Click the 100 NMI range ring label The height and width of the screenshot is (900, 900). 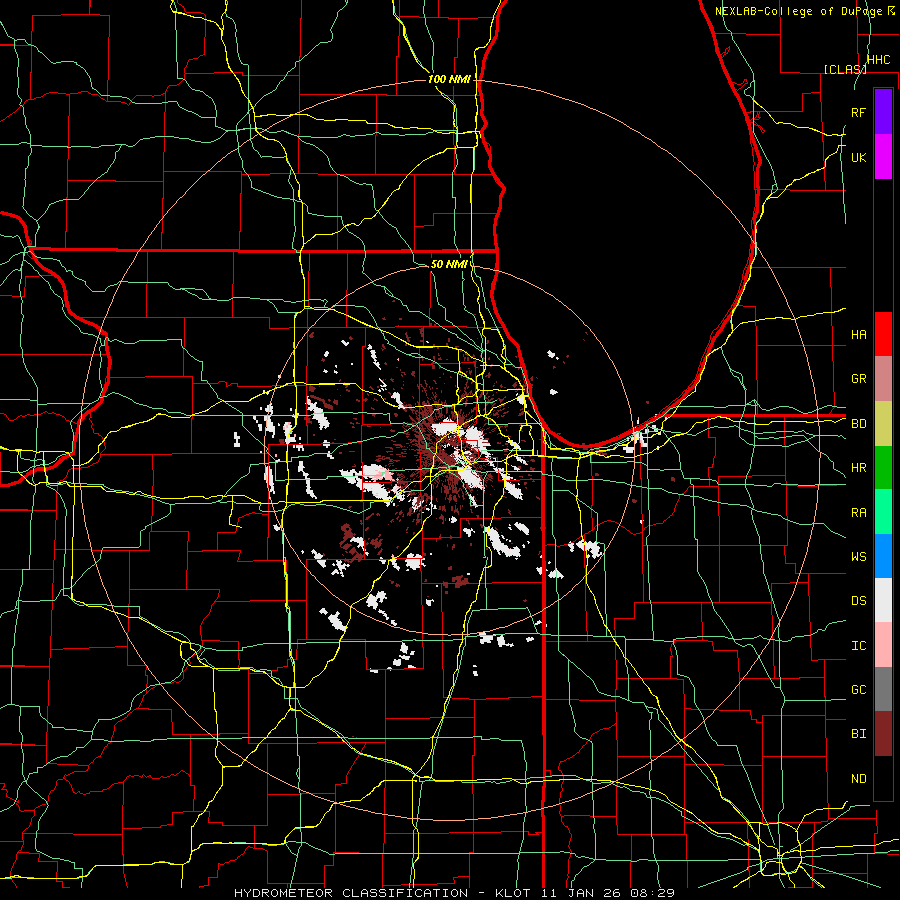pyautogui.click(x=449, y=79)
